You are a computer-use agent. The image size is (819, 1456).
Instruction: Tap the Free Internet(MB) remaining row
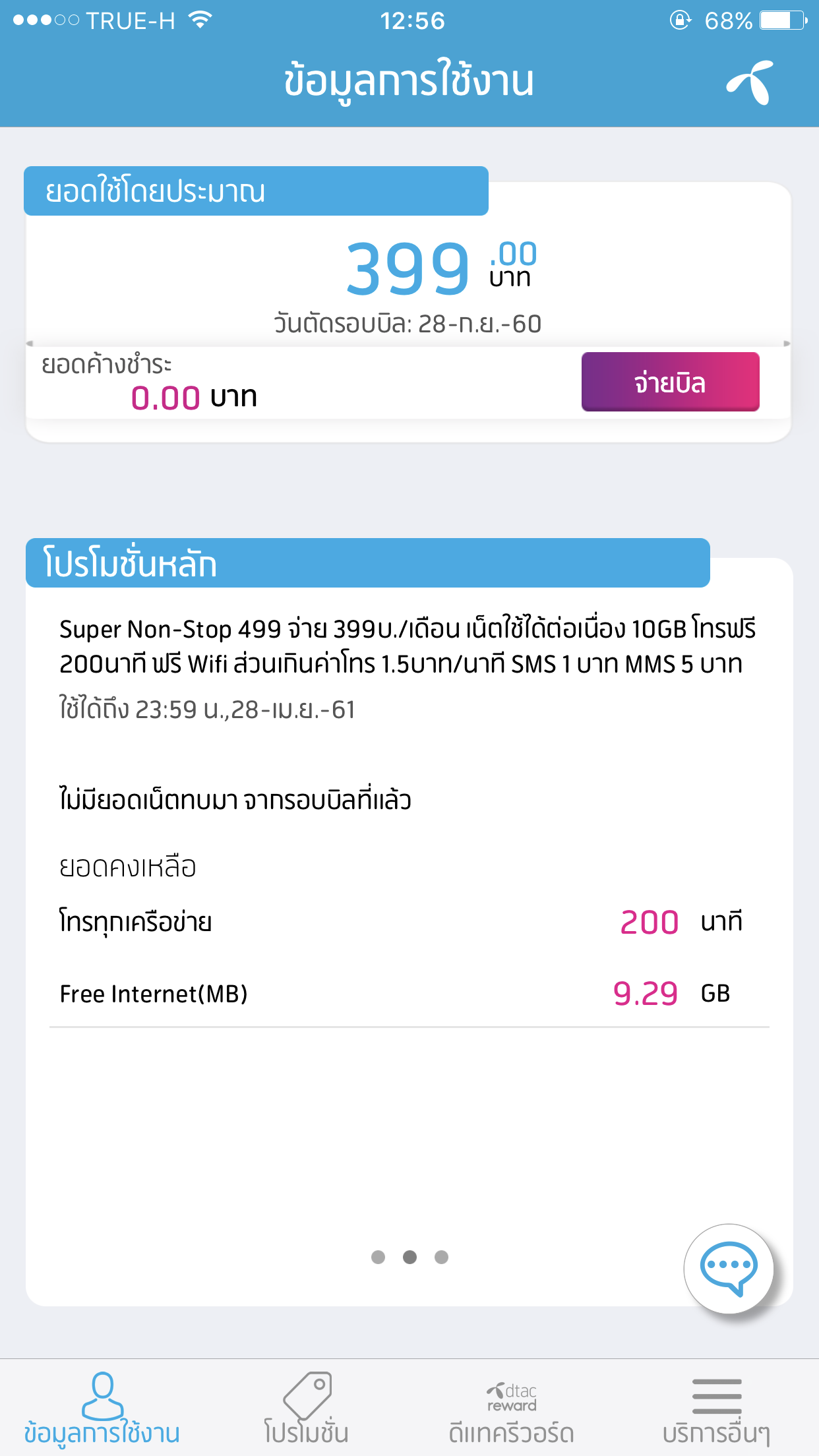pos(409,994)
